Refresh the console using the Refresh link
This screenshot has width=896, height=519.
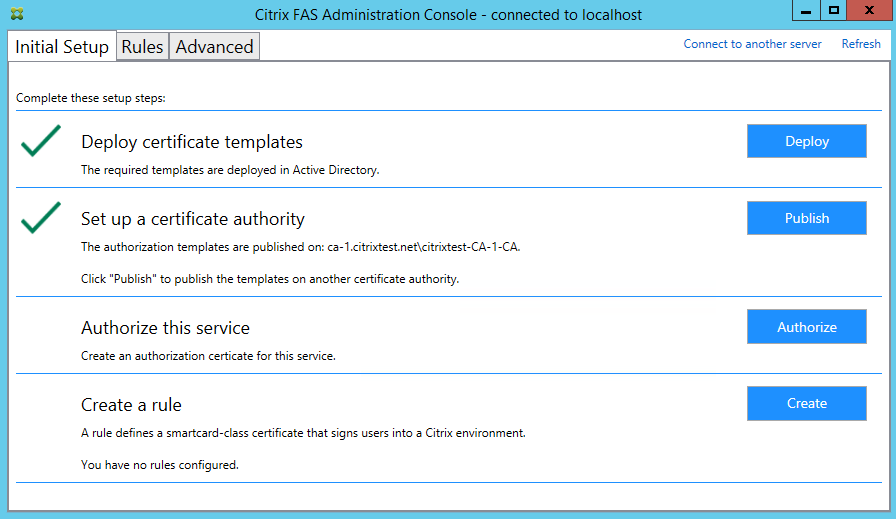(861, 44)
